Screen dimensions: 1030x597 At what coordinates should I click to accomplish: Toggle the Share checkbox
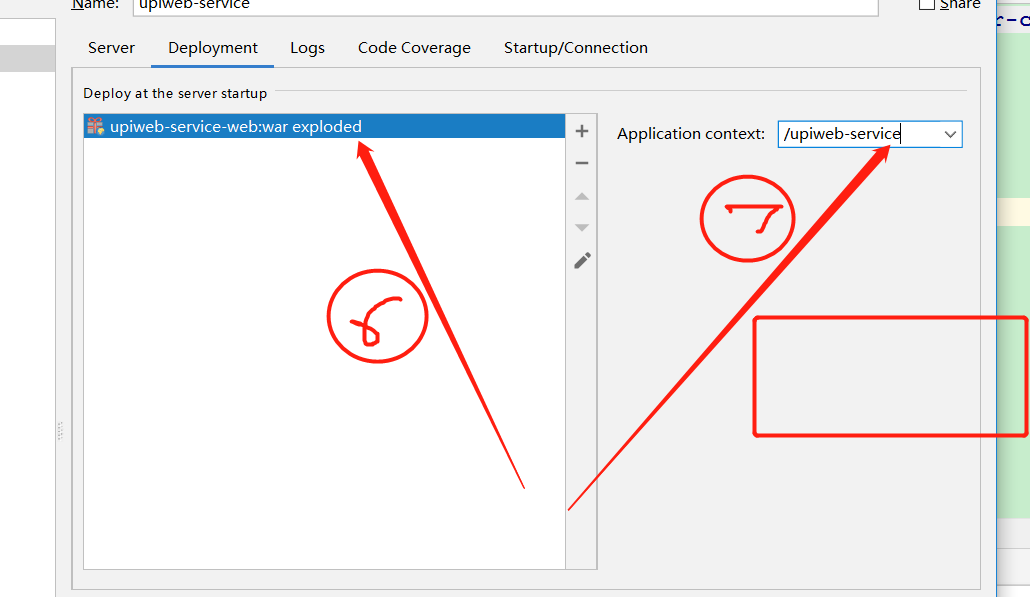(x=926, y=3)
